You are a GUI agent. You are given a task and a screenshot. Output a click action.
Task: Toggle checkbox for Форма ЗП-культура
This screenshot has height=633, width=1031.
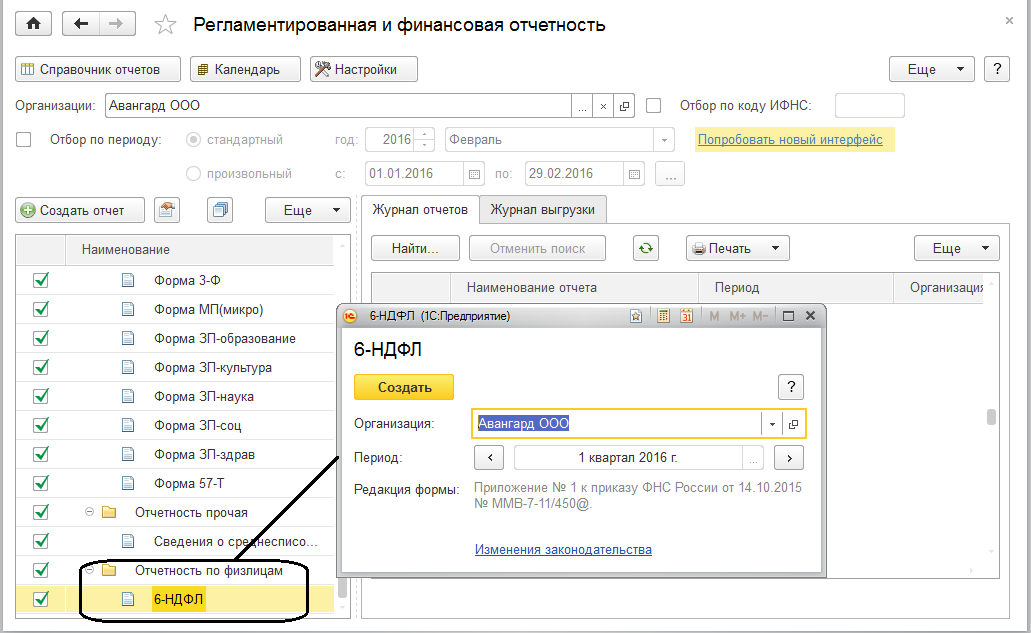tap(41, 367)
